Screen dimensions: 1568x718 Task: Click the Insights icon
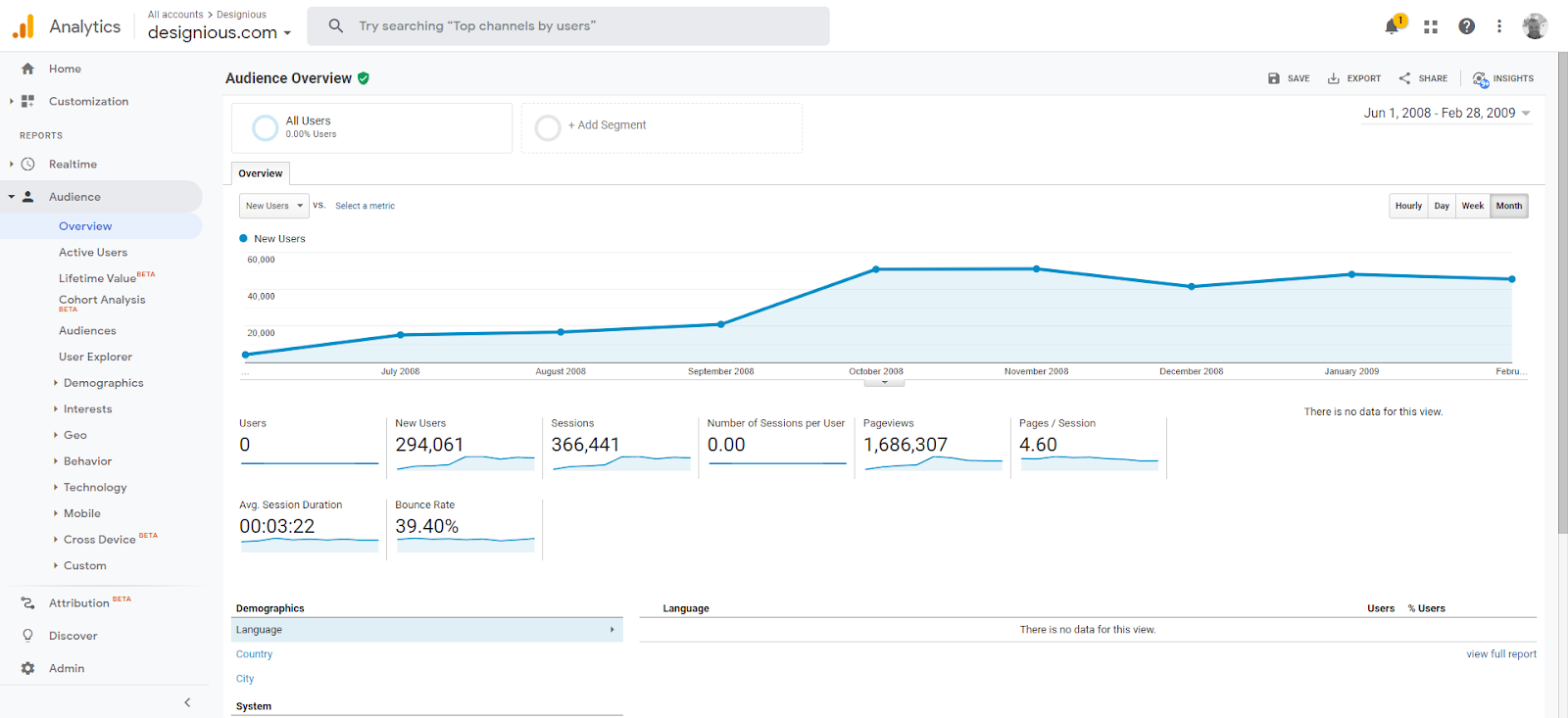1480,78
